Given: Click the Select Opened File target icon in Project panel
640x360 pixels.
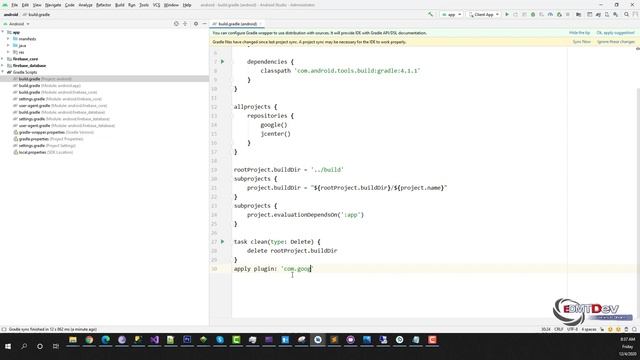Looking at the screenshot, I should point(176,24).
